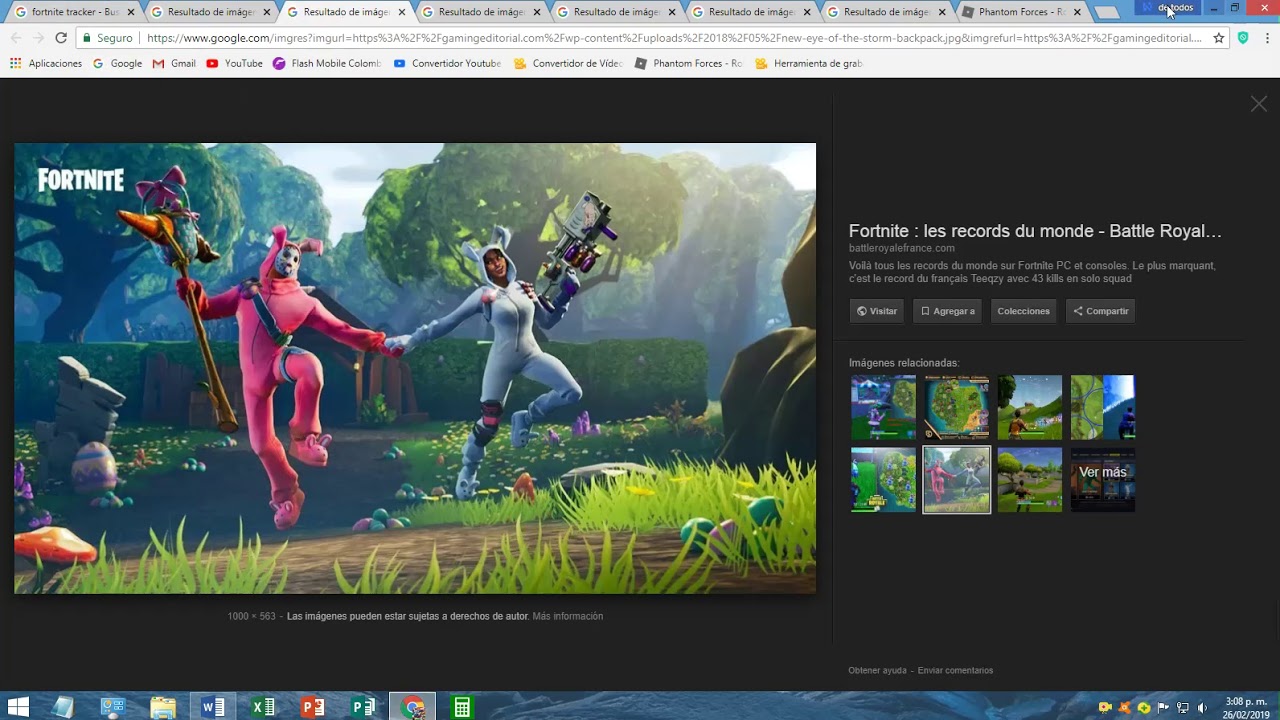This screenshot has height=720, width=1280.
Task: Open Aplicaciones bookmarks shortcut
Action: click(46, 63)
